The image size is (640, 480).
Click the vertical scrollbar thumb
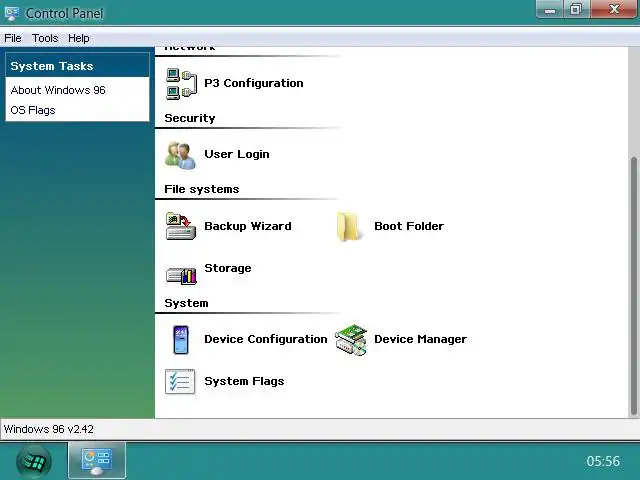coord(633,286)
